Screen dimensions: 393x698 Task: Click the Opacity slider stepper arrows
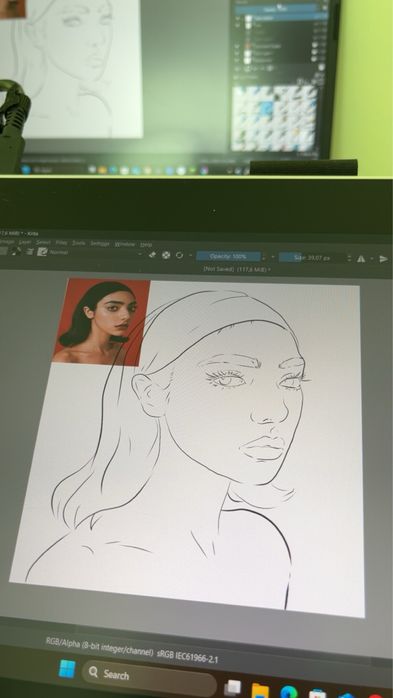click(x=264, y=257)
